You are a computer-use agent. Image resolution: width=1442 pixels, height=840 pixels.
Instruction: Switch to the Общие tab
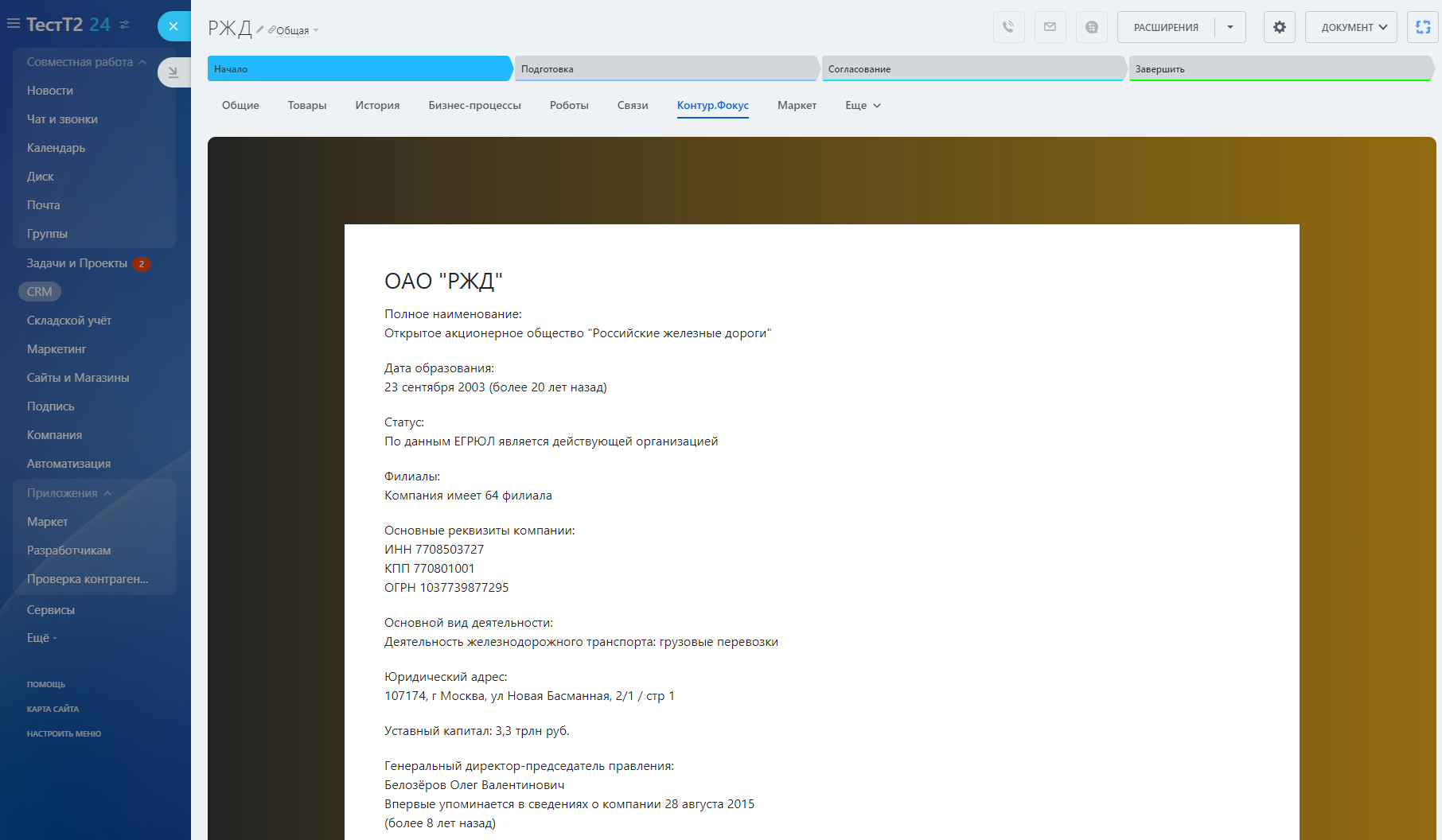pyautogui.click(x=240, y=105)
